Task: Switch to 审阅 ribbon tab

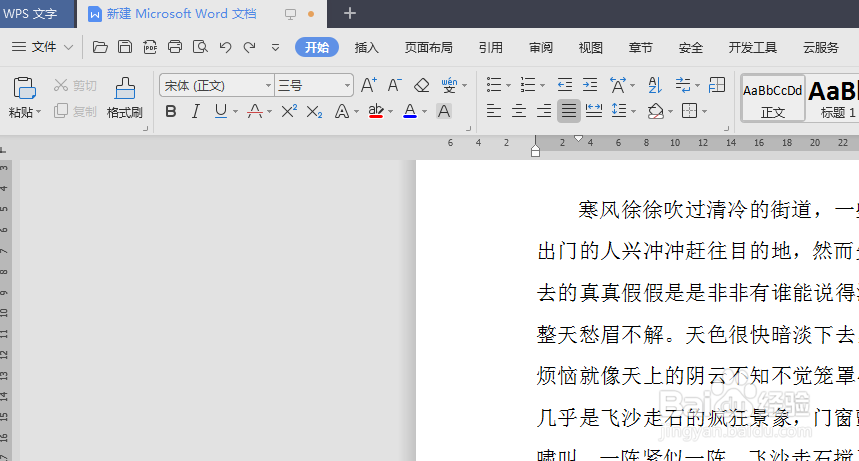Action: click(541, 48)
